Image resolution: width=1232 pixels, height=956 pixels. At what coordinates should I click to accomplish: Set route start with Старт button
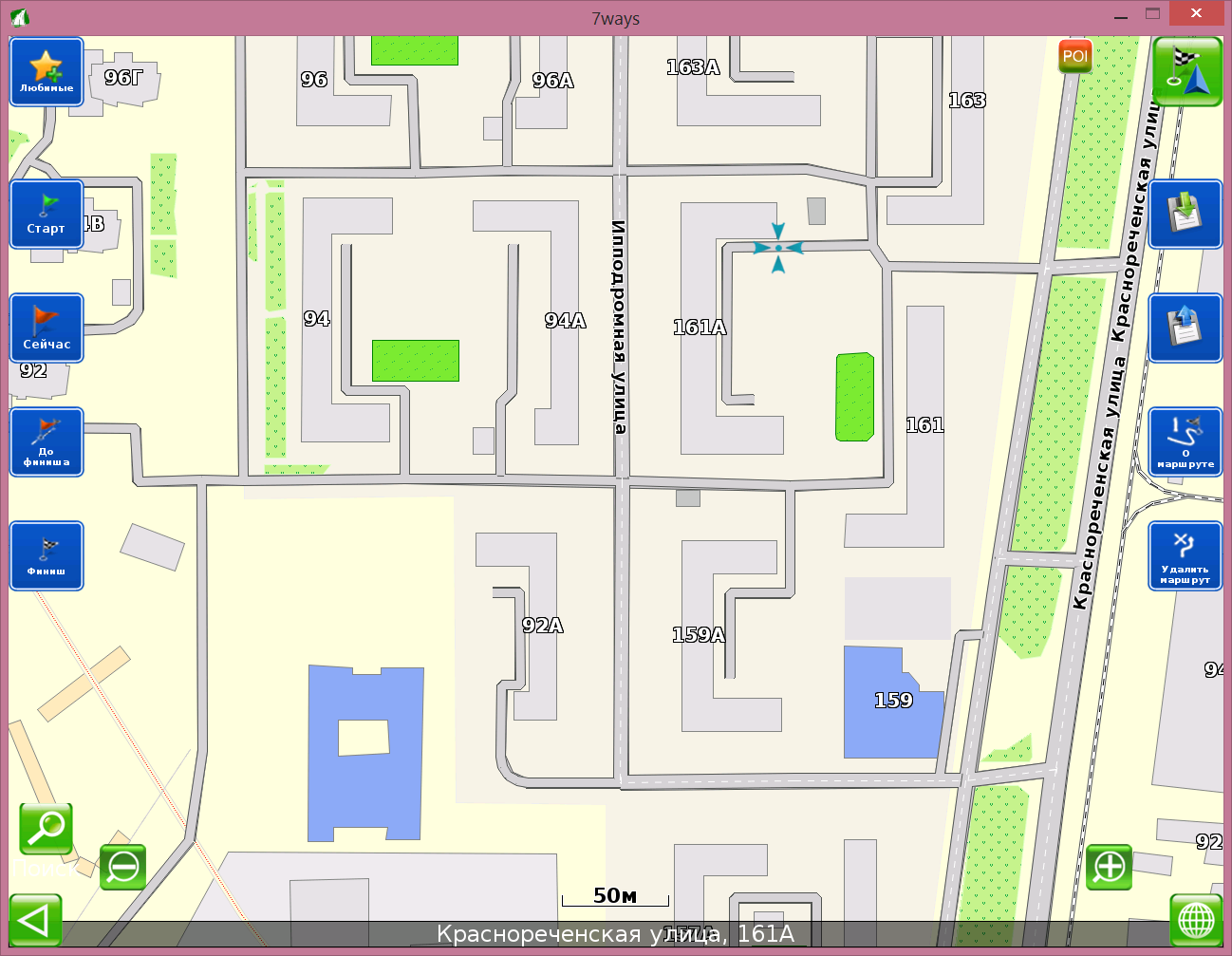pos(47,215)
